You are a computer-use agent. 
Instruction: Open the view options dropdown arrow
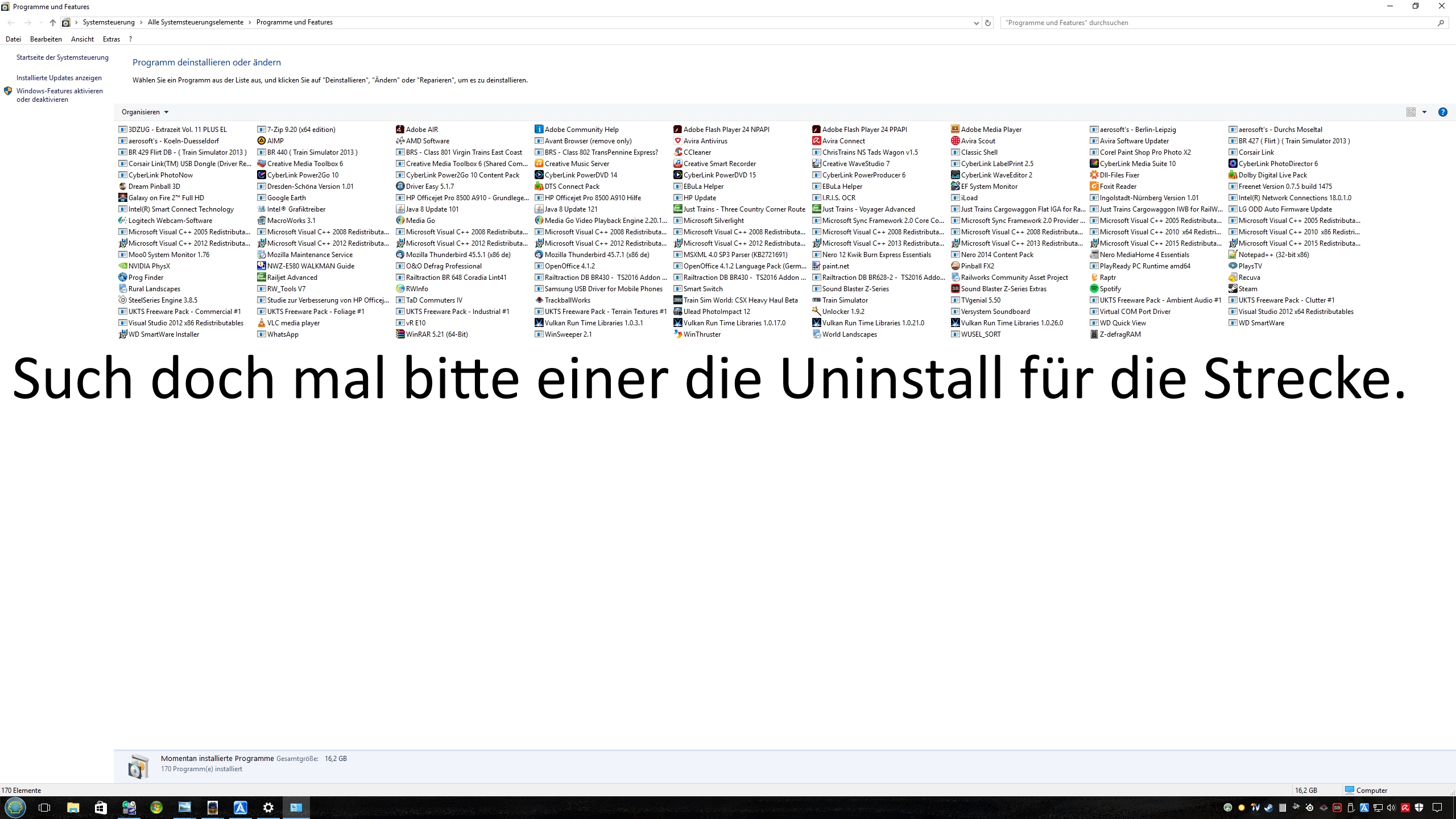point(1424,112)
